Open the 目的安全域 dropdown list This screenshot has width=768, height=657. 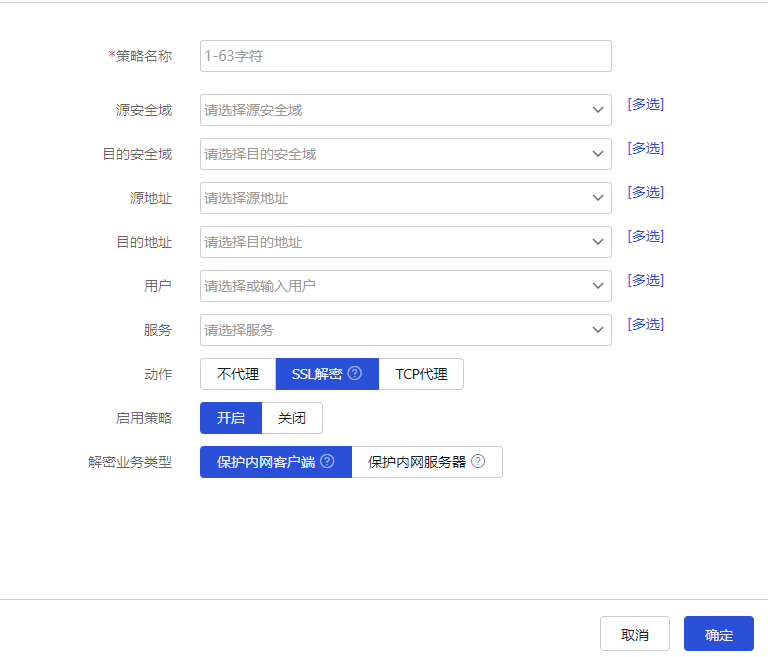point(405,154)
